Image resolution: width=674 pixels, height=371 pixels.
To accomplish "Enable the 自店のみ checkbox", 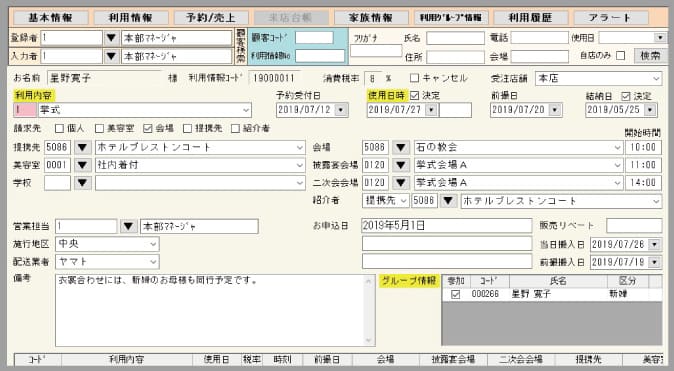I will 620,55.
